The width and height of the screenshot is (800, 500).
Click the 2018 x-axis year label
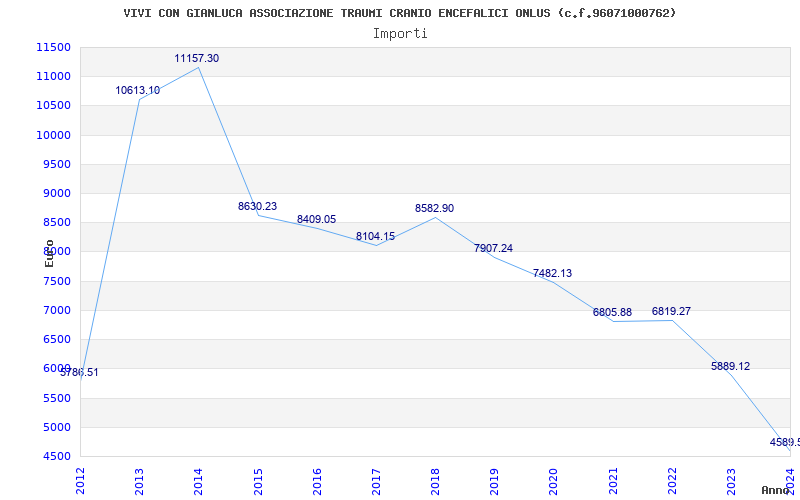pyautogui.click(x=435, y=481)
